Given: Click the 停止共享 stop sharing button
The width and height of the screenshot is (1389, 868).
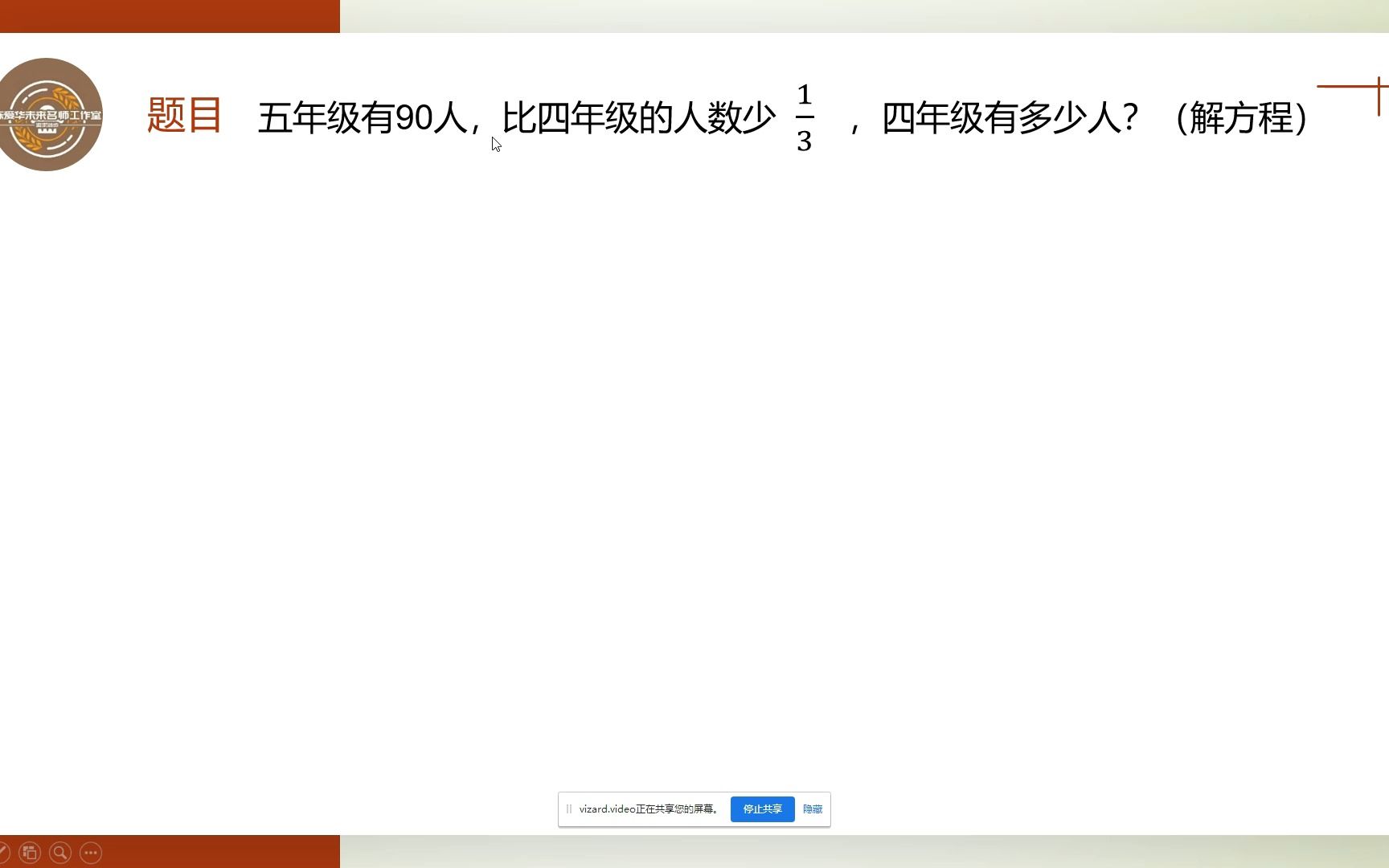Looking at the screenshot, I should point(762,809).
